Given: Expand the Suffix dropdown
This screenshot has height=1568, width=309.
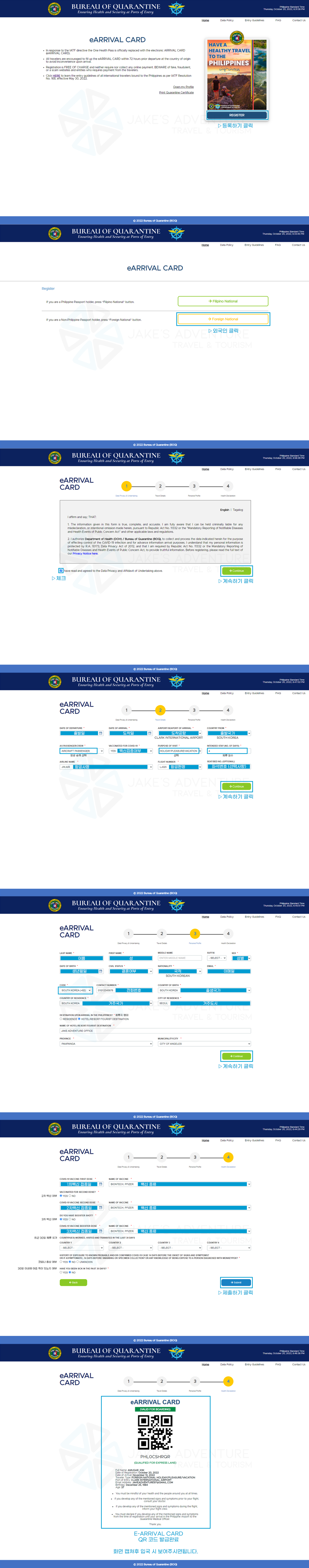Looking at the screenshot, I should click(x=216, y=958).
